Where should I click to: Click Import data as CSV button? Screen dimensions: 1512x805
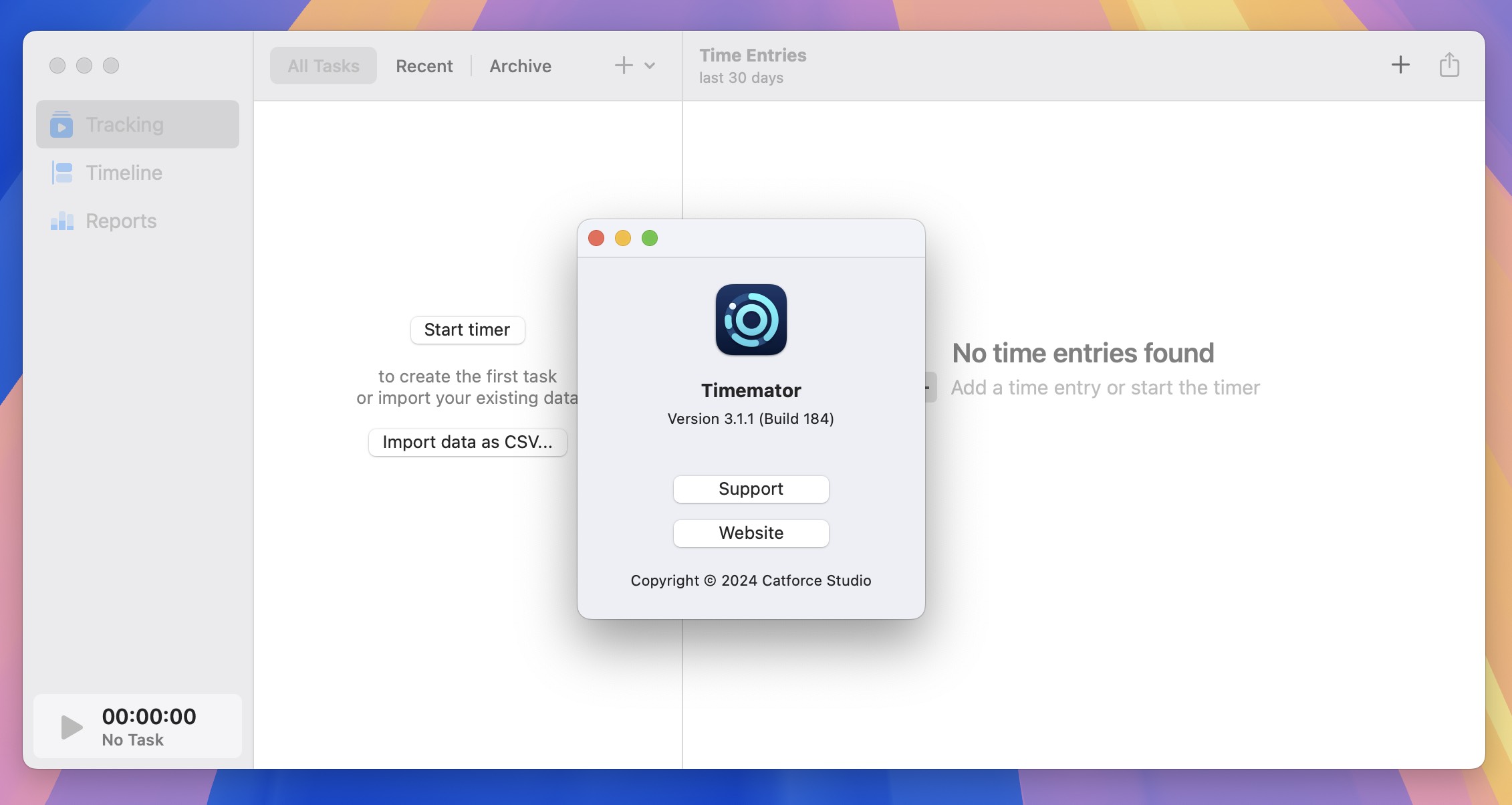click(x=467, y=442)
